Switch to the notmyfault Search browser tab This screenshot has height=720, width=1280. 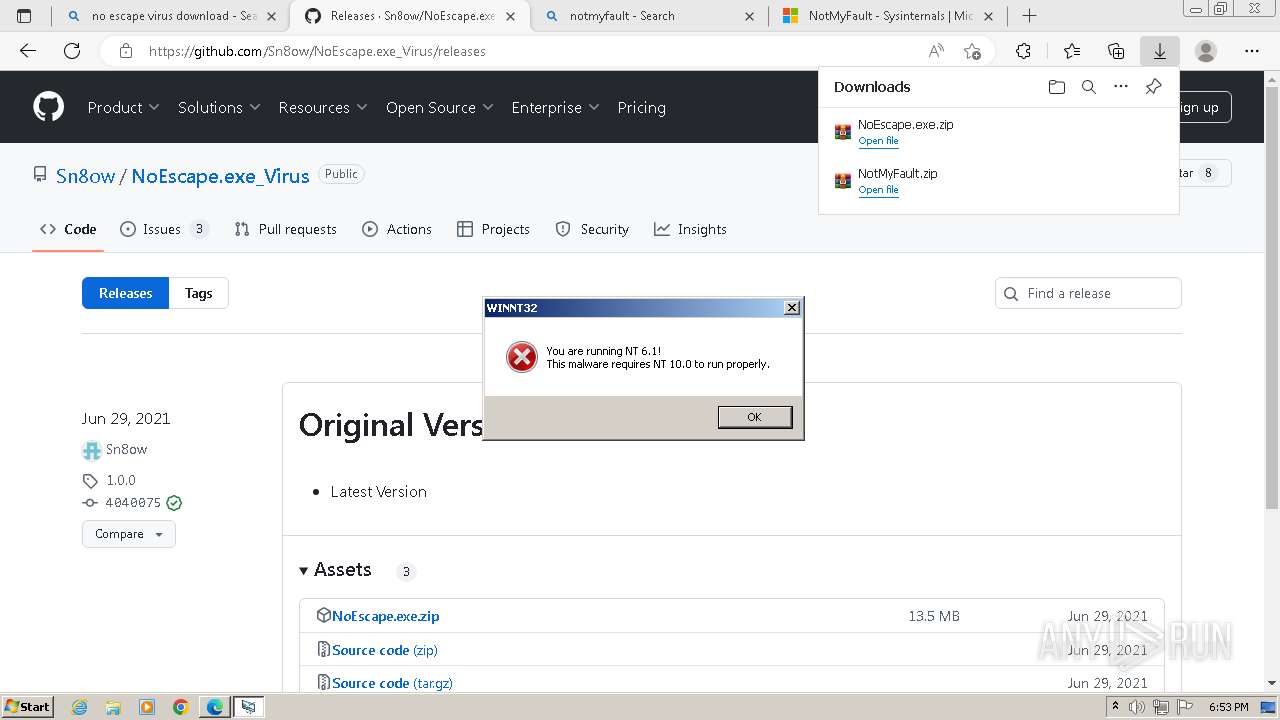pyautogui.click(x=650, y=16)
